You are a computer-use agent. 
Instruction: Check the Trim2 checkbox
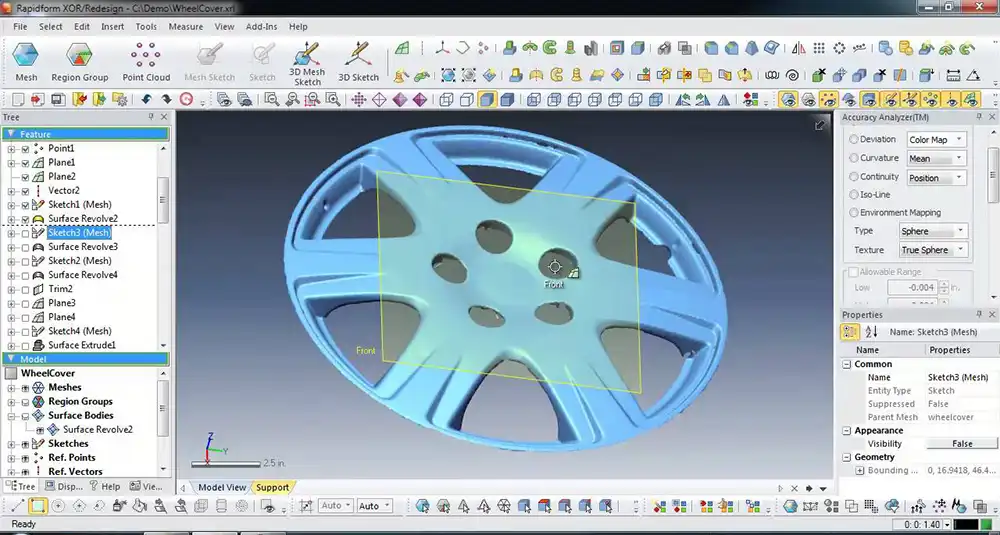[x=25, y=289]
